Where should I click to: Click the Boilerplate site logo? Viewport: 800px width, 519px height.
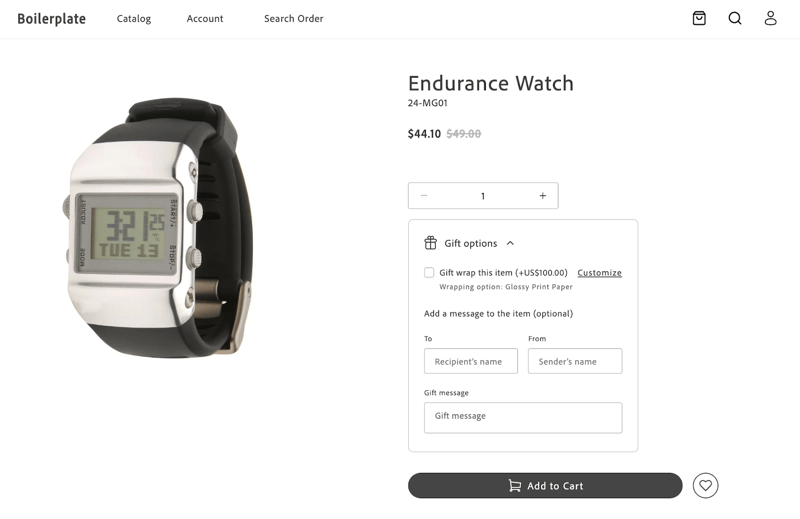point(52,19)
